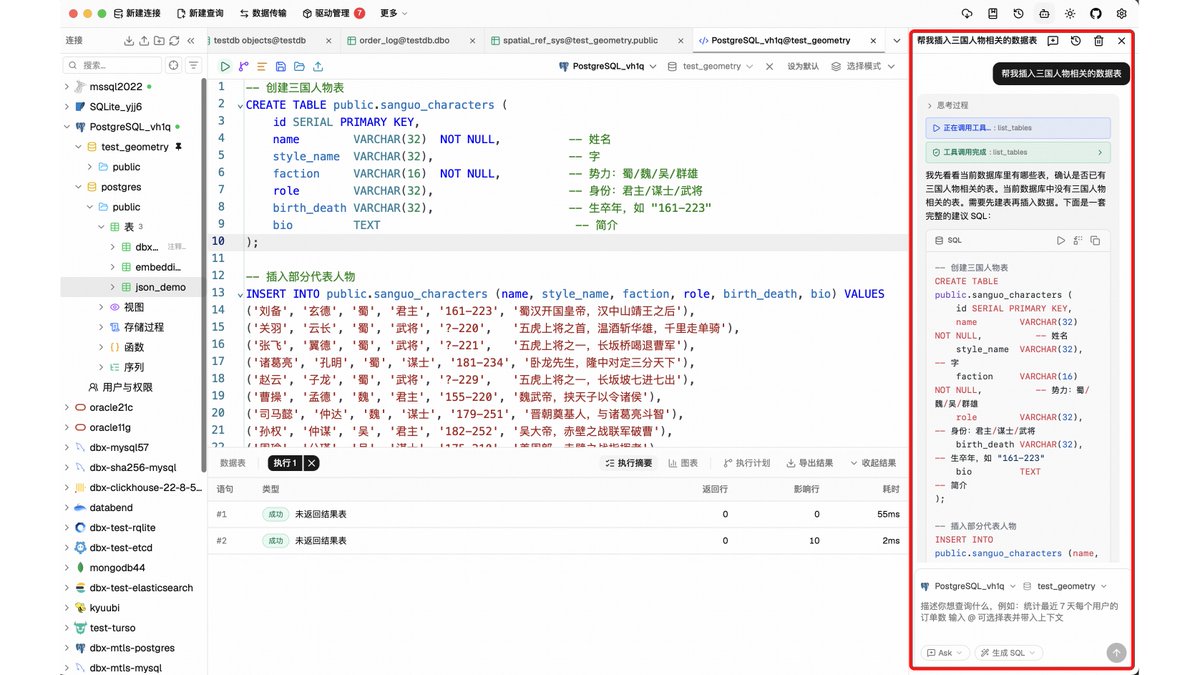
Task: Open the filter icon beside the search box
Action: click(192, 65)
